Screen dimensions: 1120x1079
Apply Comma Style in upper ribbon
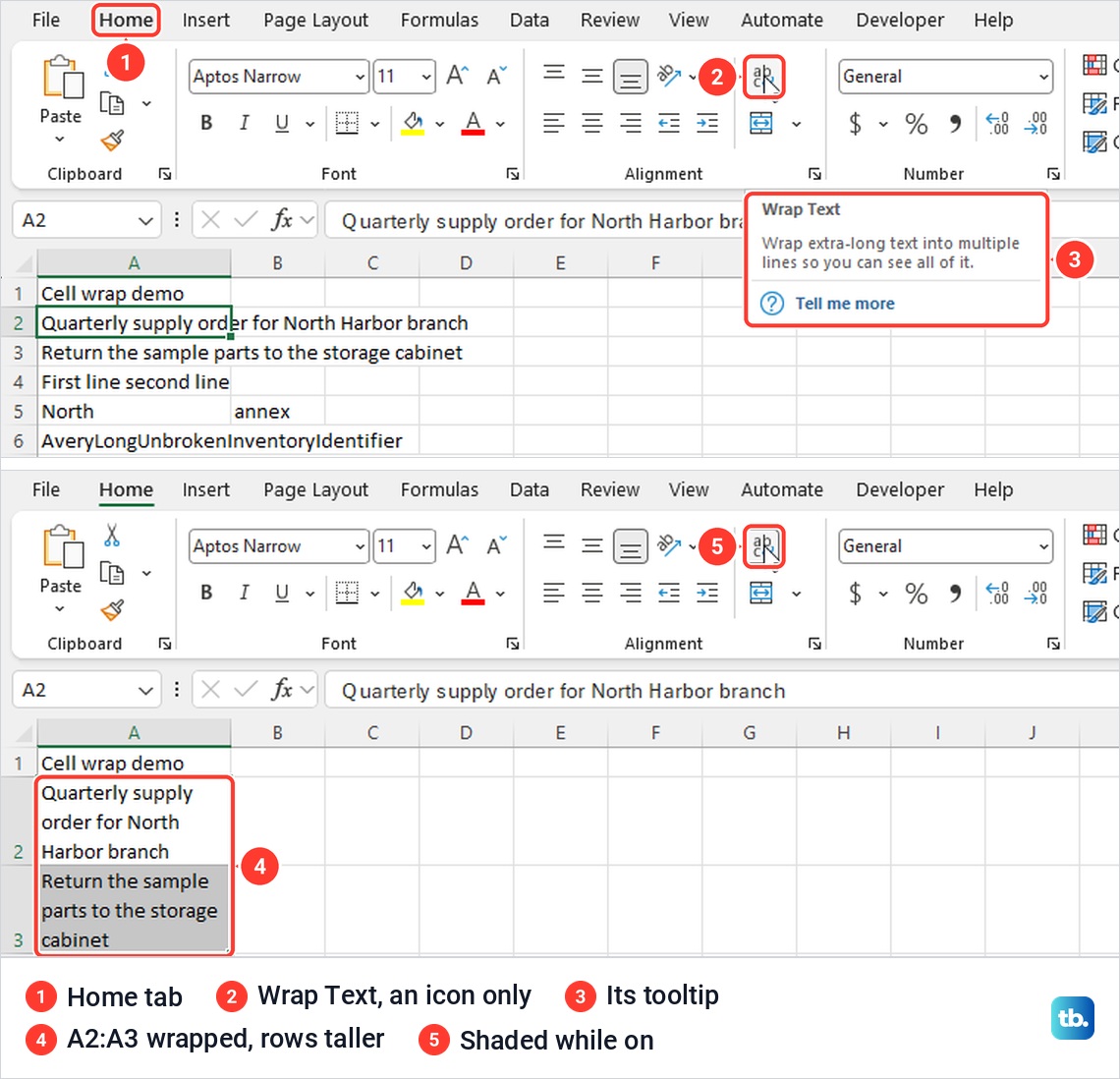(x=955, y=124)
